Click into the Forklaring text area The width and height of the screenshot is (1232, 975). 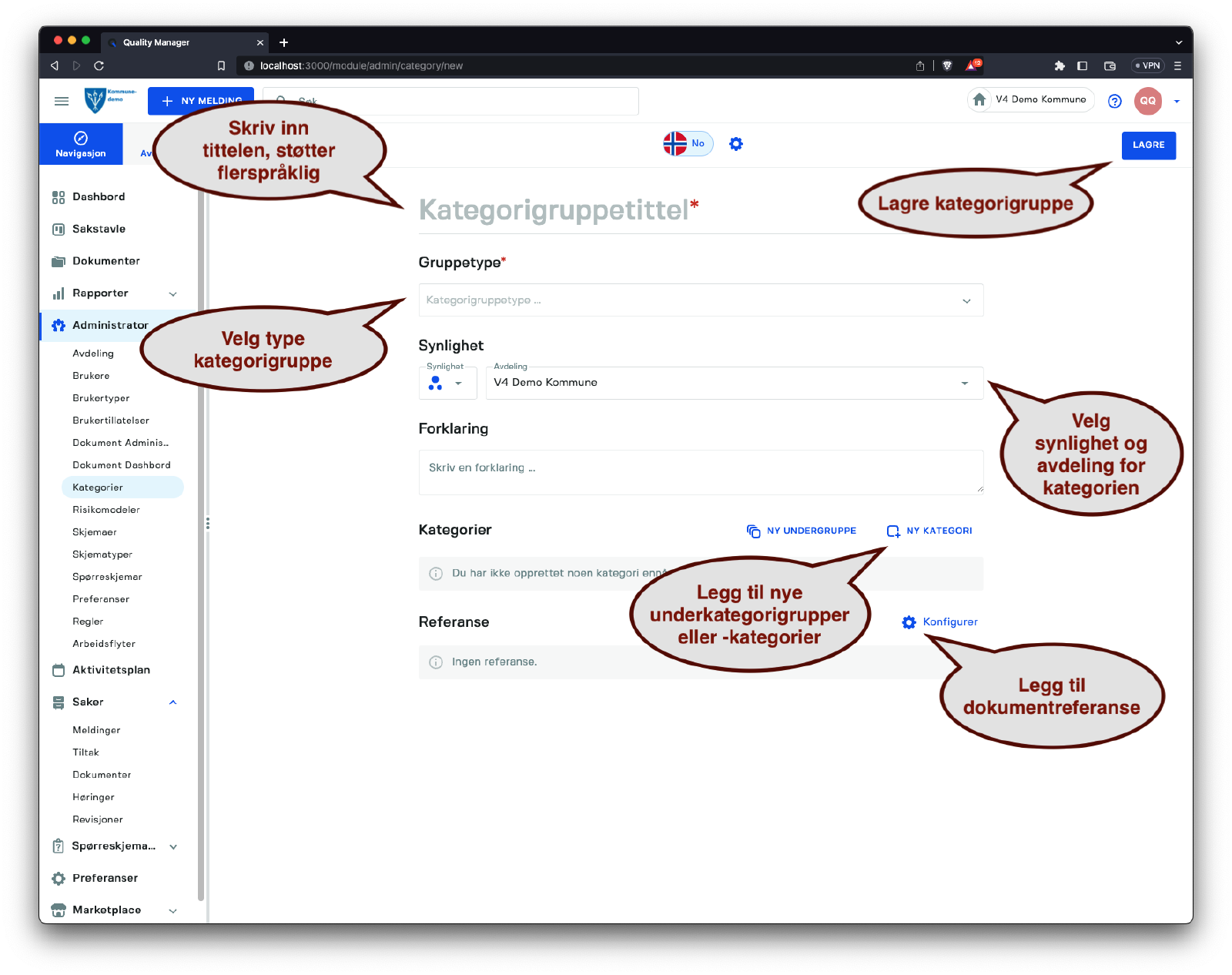701,471
